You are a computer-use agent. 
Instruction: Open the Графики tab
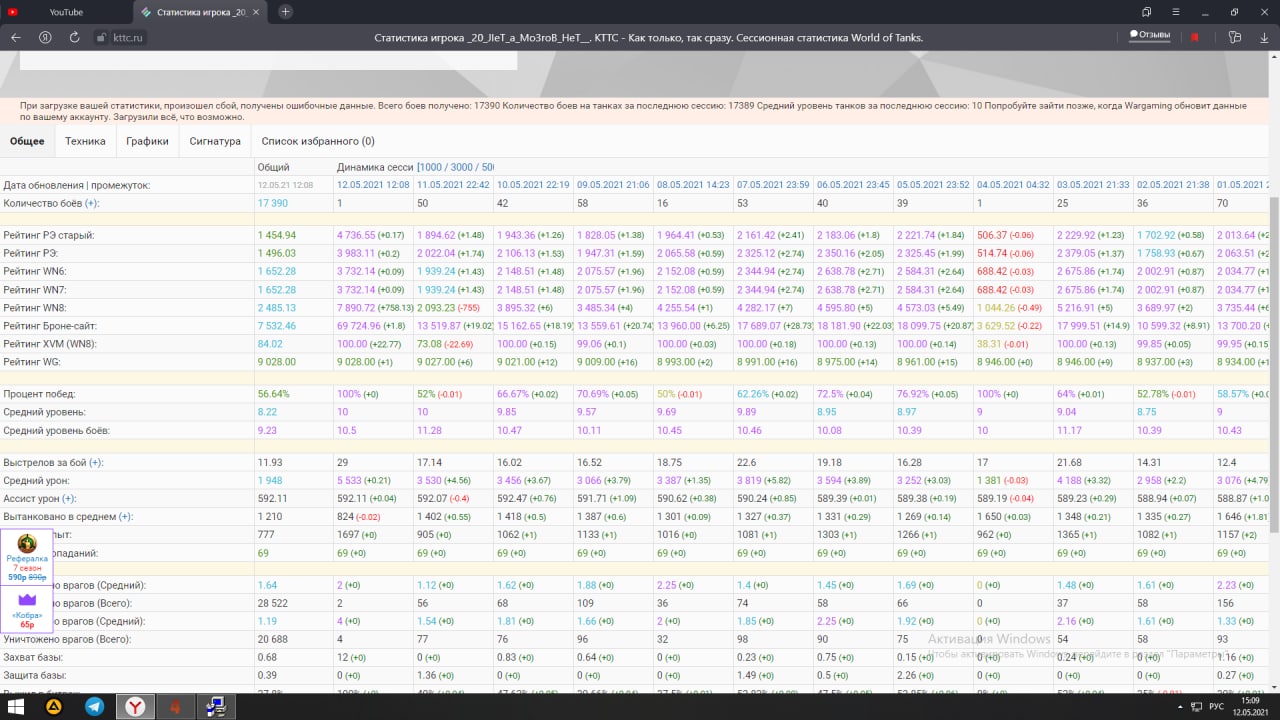[147, 141]
